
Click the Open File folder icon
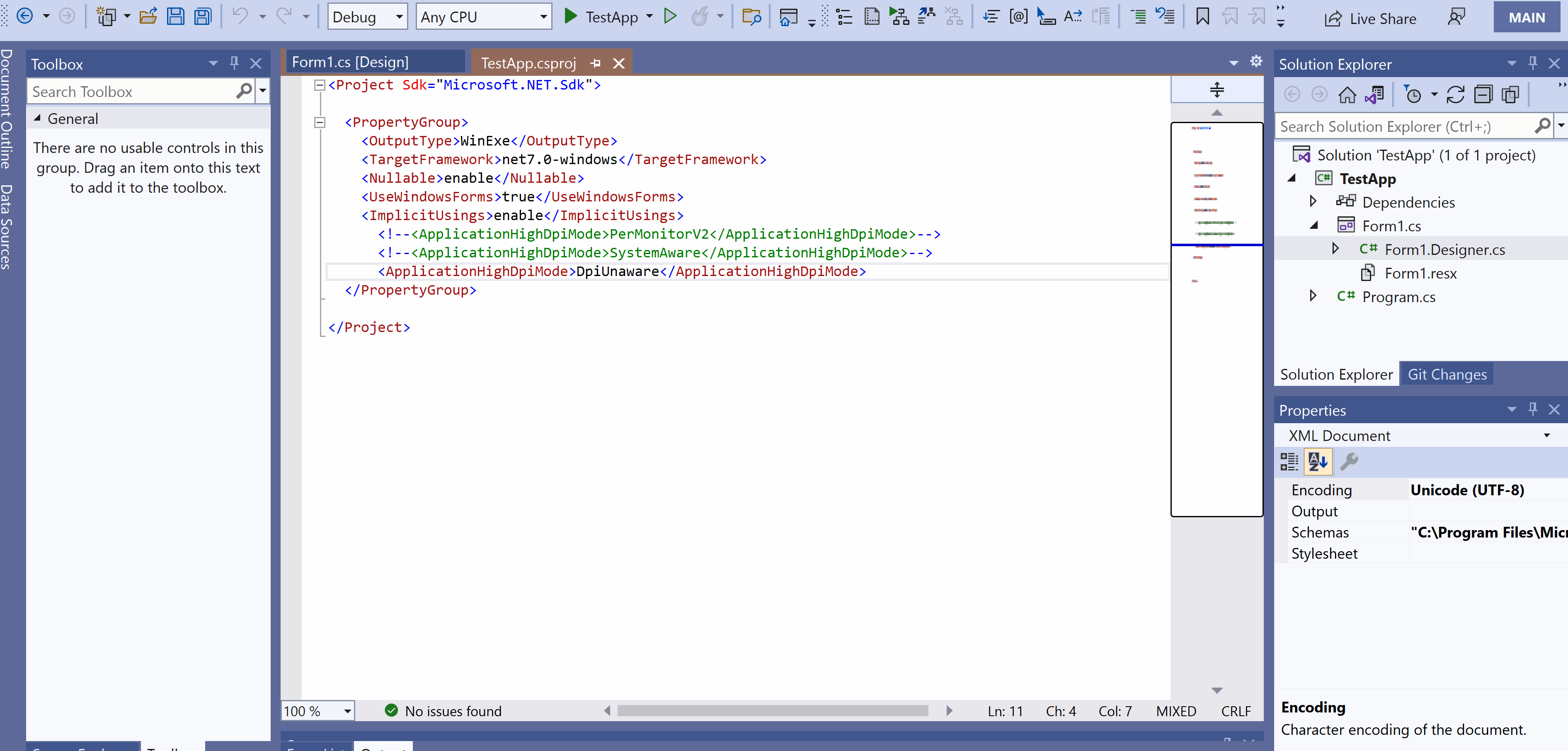[x=148, y=17]
